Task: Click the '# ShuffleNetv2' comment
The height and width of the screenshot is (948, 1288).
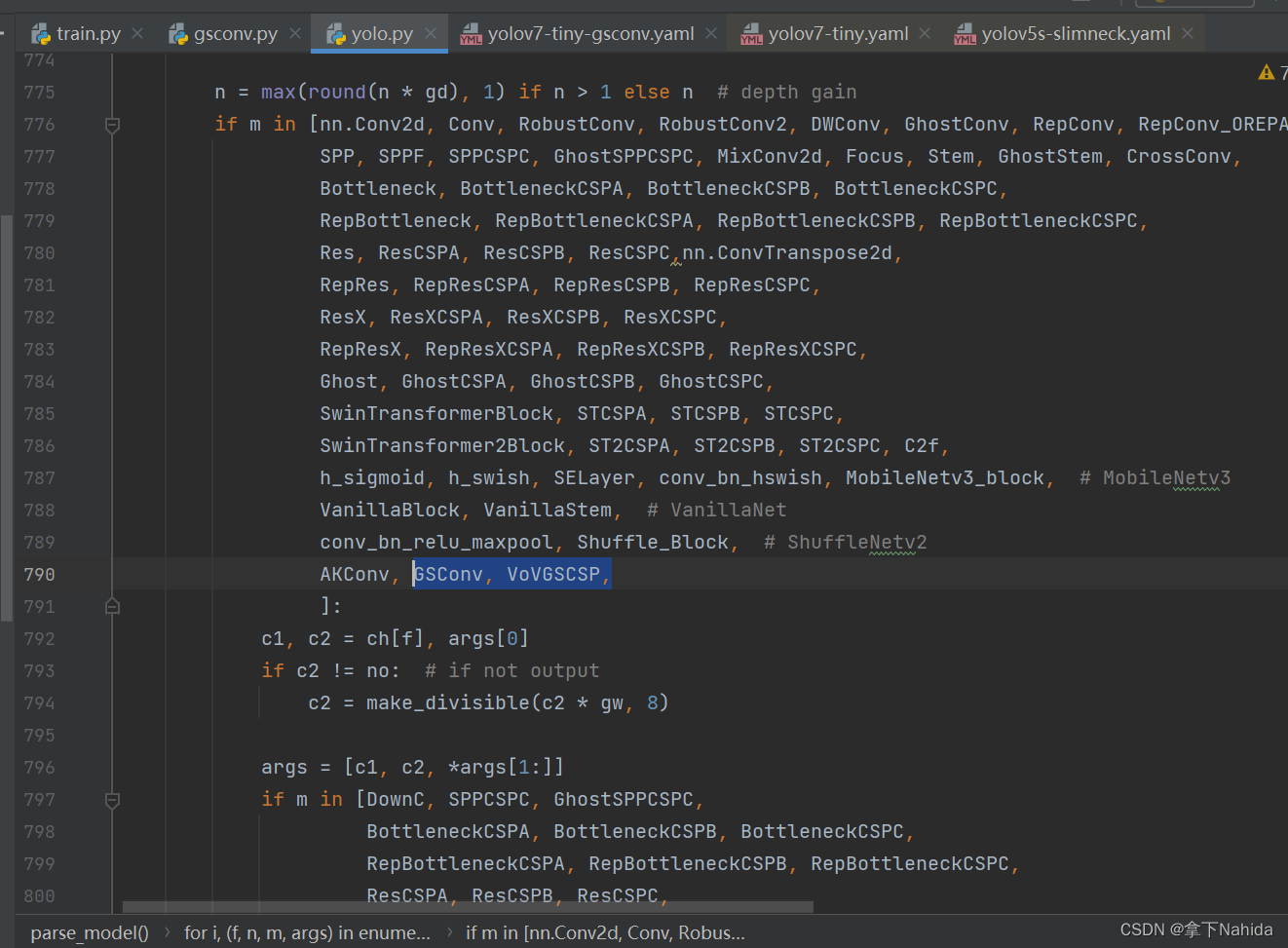Action: [846, 543]
